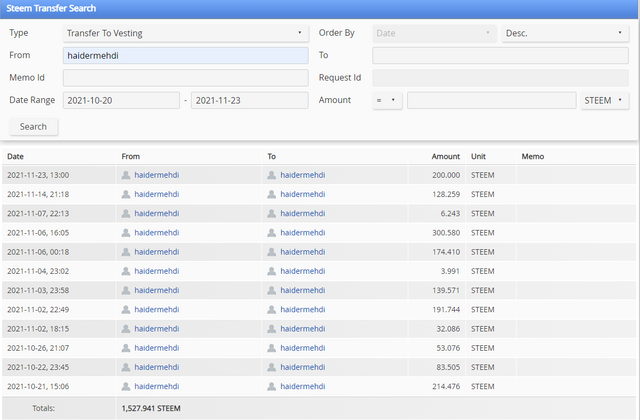Click the From user icon in 2021-11-02, 22:49 row
The height and width of the screenshot is (420, 640).
pos(126,309)
